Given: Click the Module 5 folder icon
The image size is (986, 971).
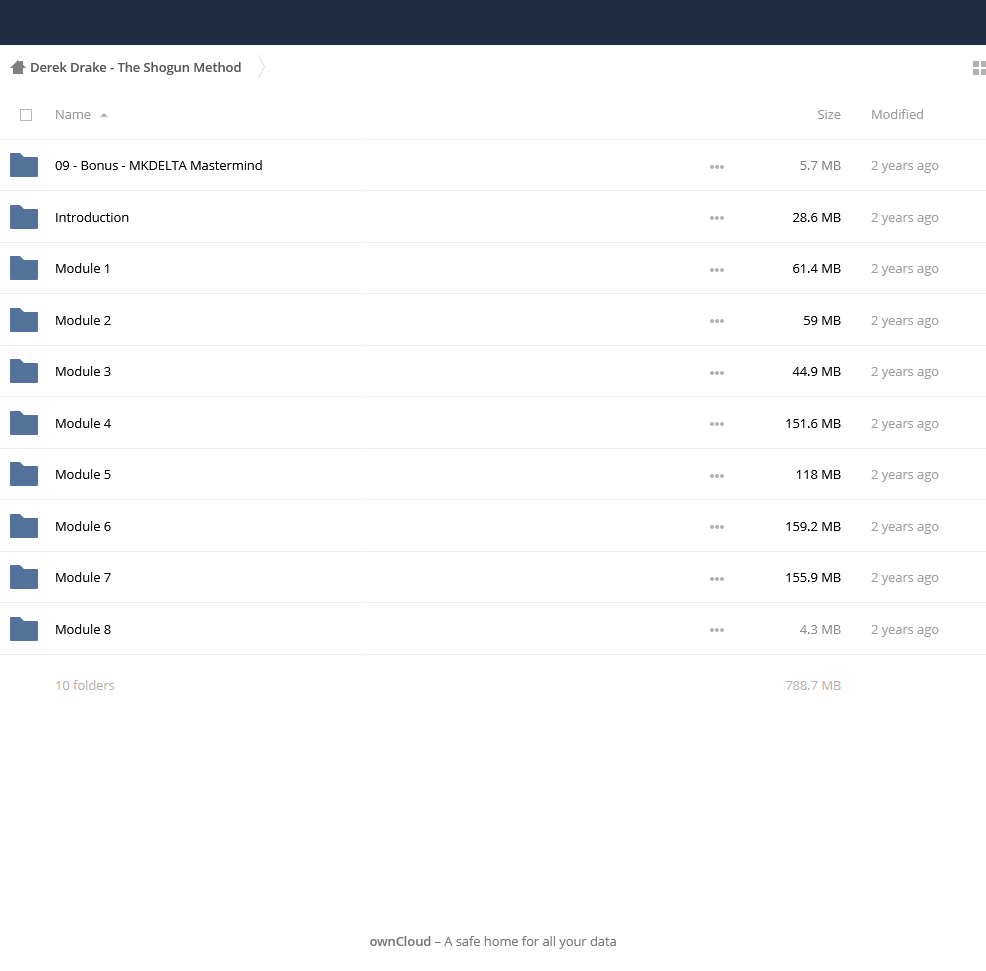Looking at the screenshot, I should click(x=24, y=474).
